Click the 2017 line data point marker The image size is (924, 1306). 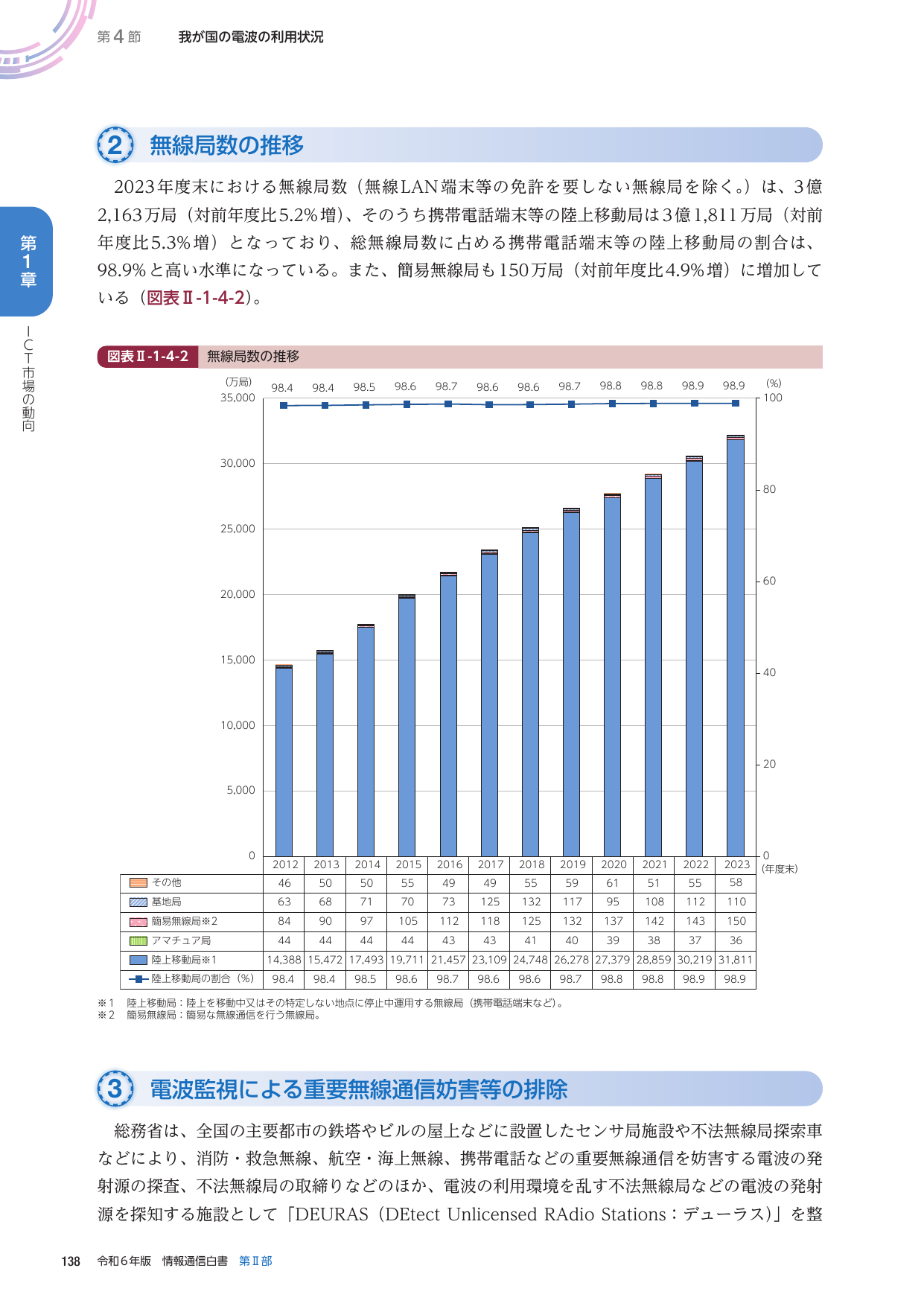489,405
